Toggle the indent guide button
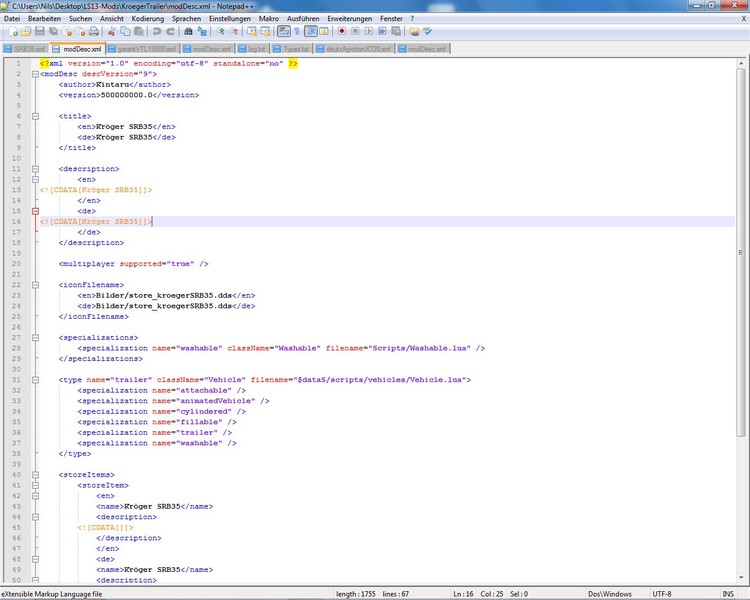The image size is (750, 600). pyautogui.click(x=310, y=32)
